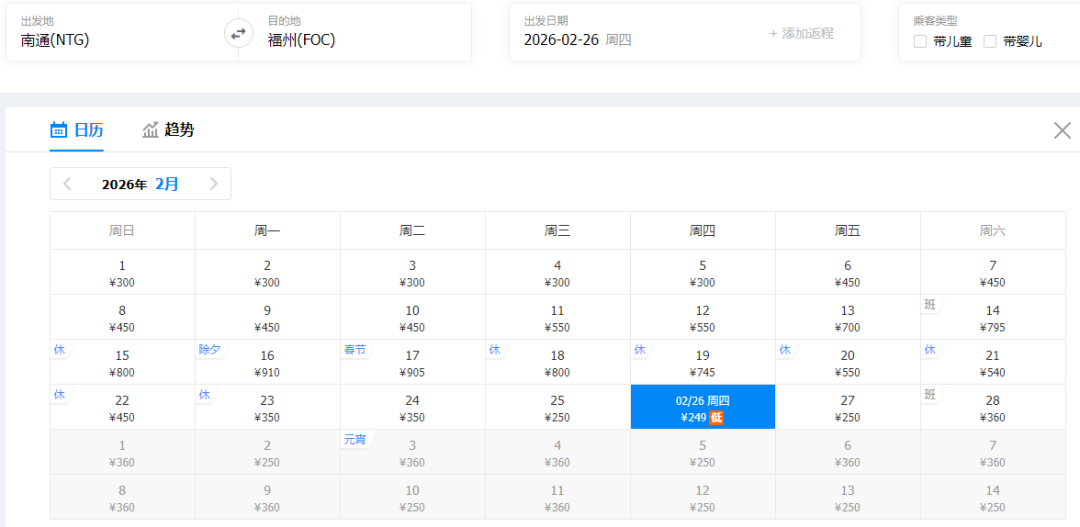Select February 16 priced ¥910
This screenshot has height=527, width=1080.
[267, 363]
